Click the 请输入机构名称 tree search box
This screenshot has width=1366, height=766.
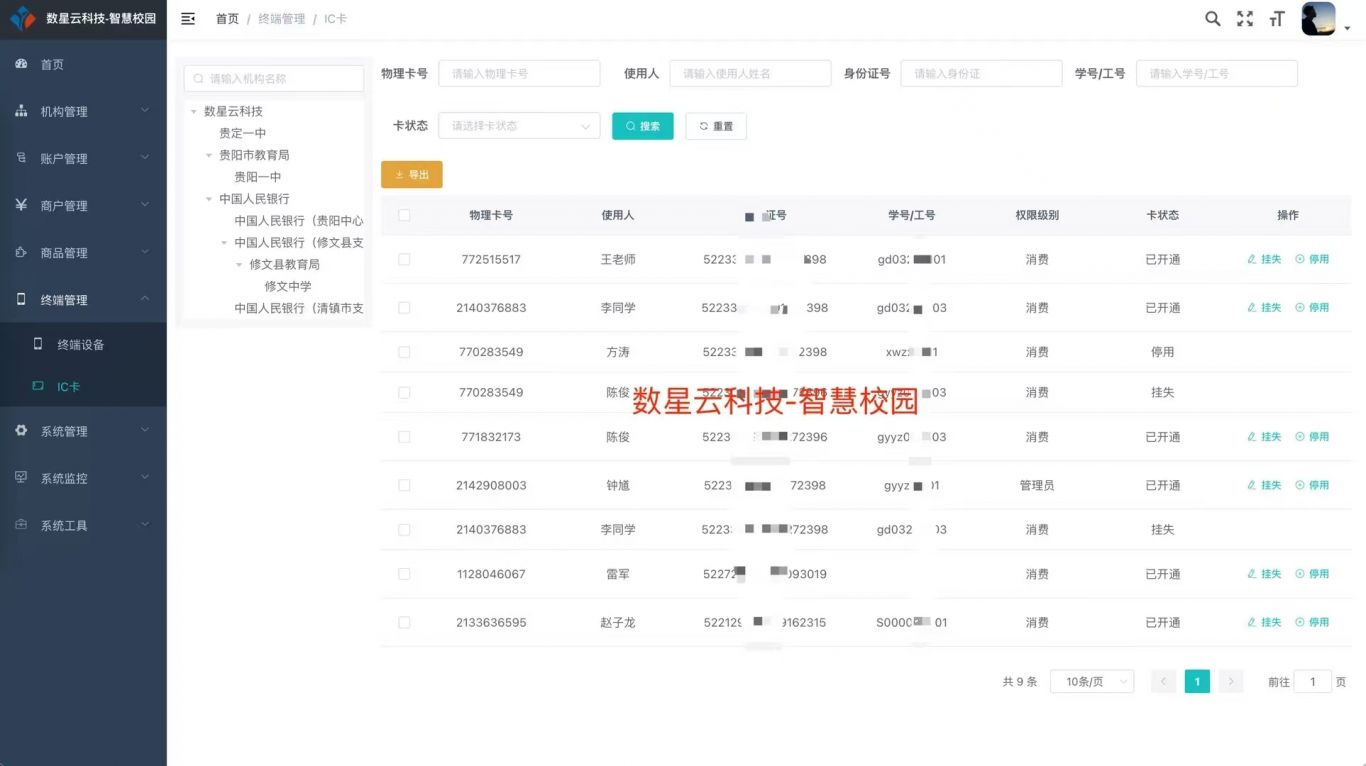(274, 78)
